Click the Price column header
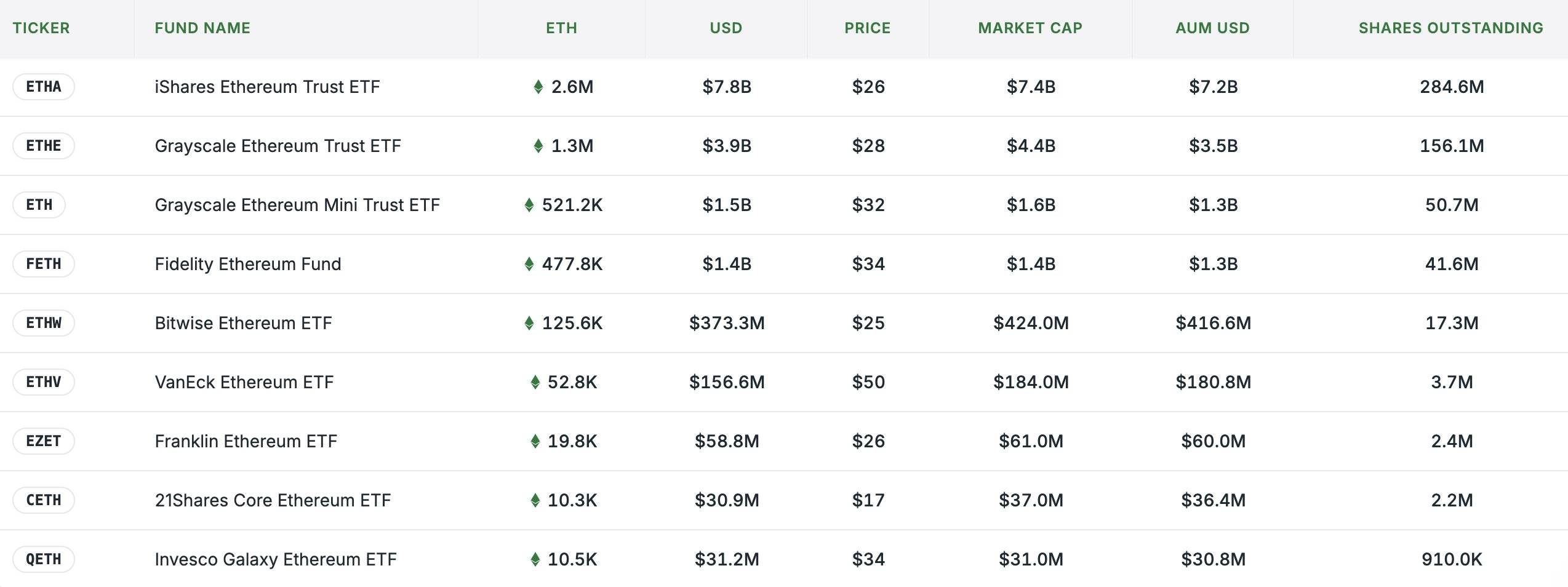This screenshot has height=587, width=1568. (867, 28)
